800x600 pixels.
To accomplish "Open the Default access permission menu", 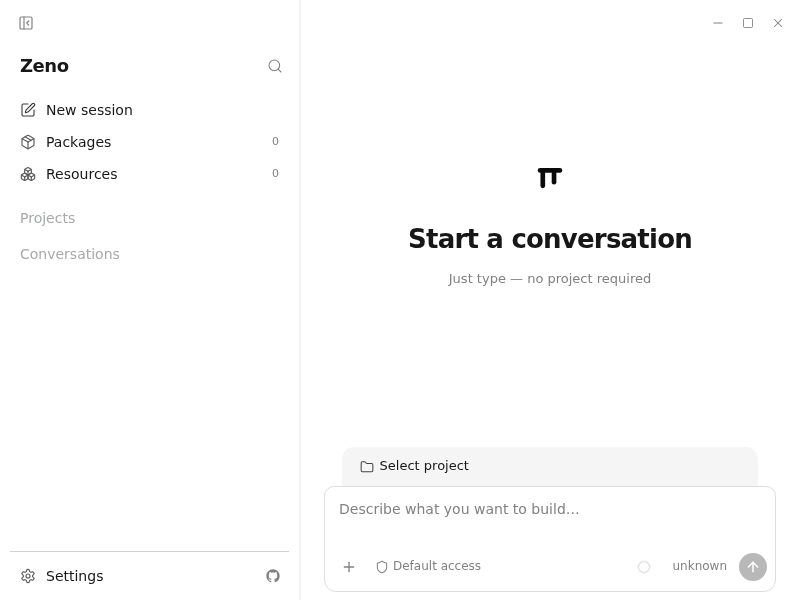I will point(429,566).
